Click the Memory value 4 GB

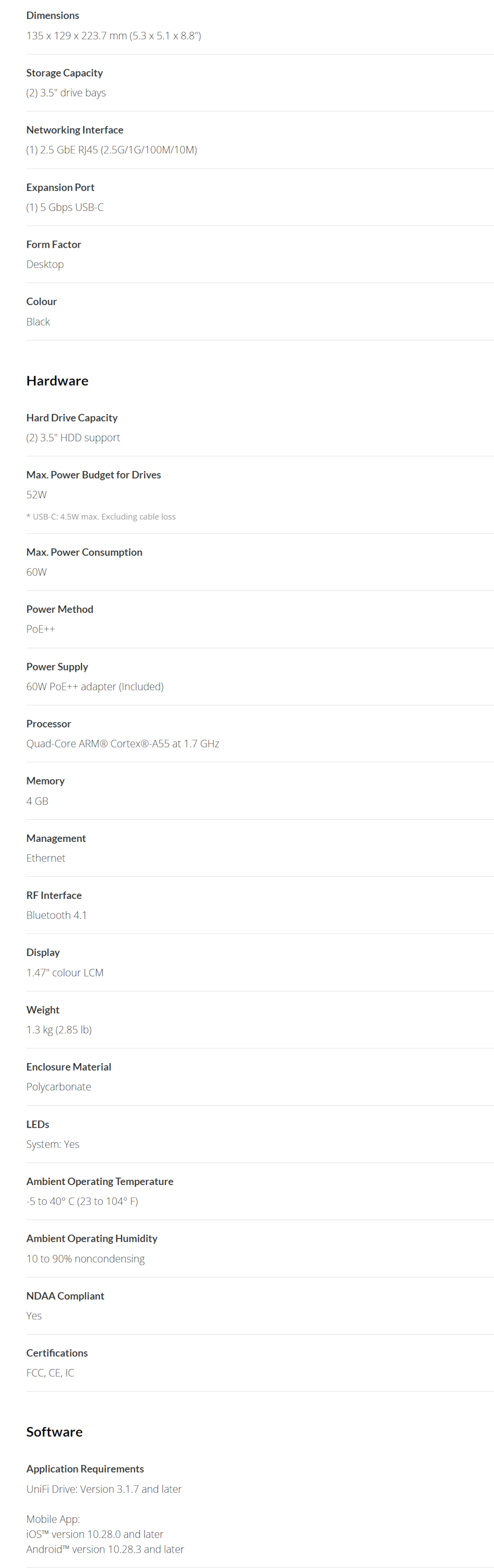point(37,801)
